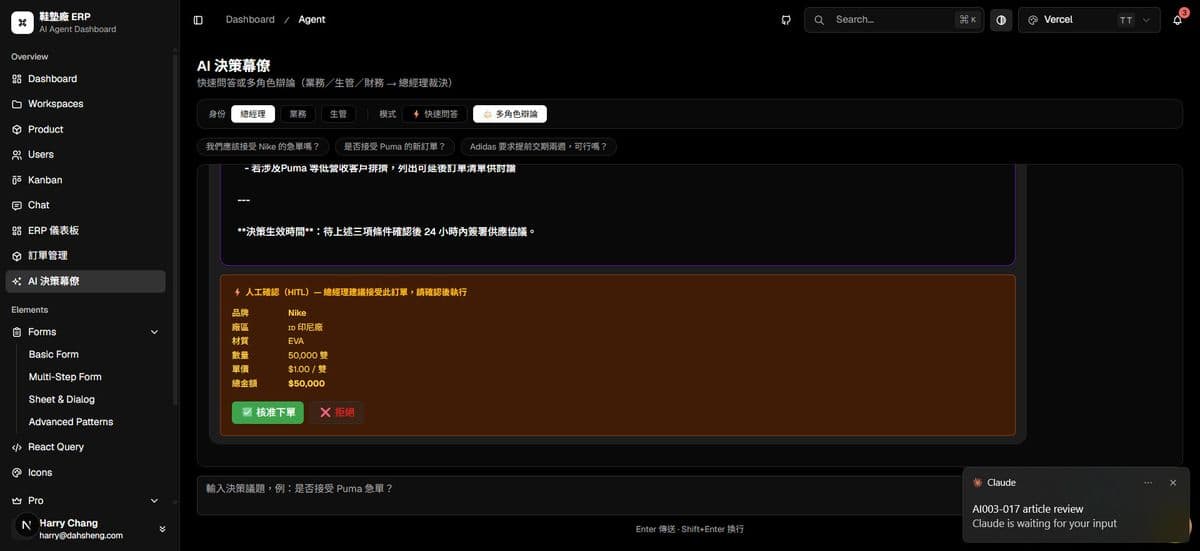This screenshot has height=551, width=1200.
Task: Open Basic Form sub-item
Action: click(x=53, y=354)
